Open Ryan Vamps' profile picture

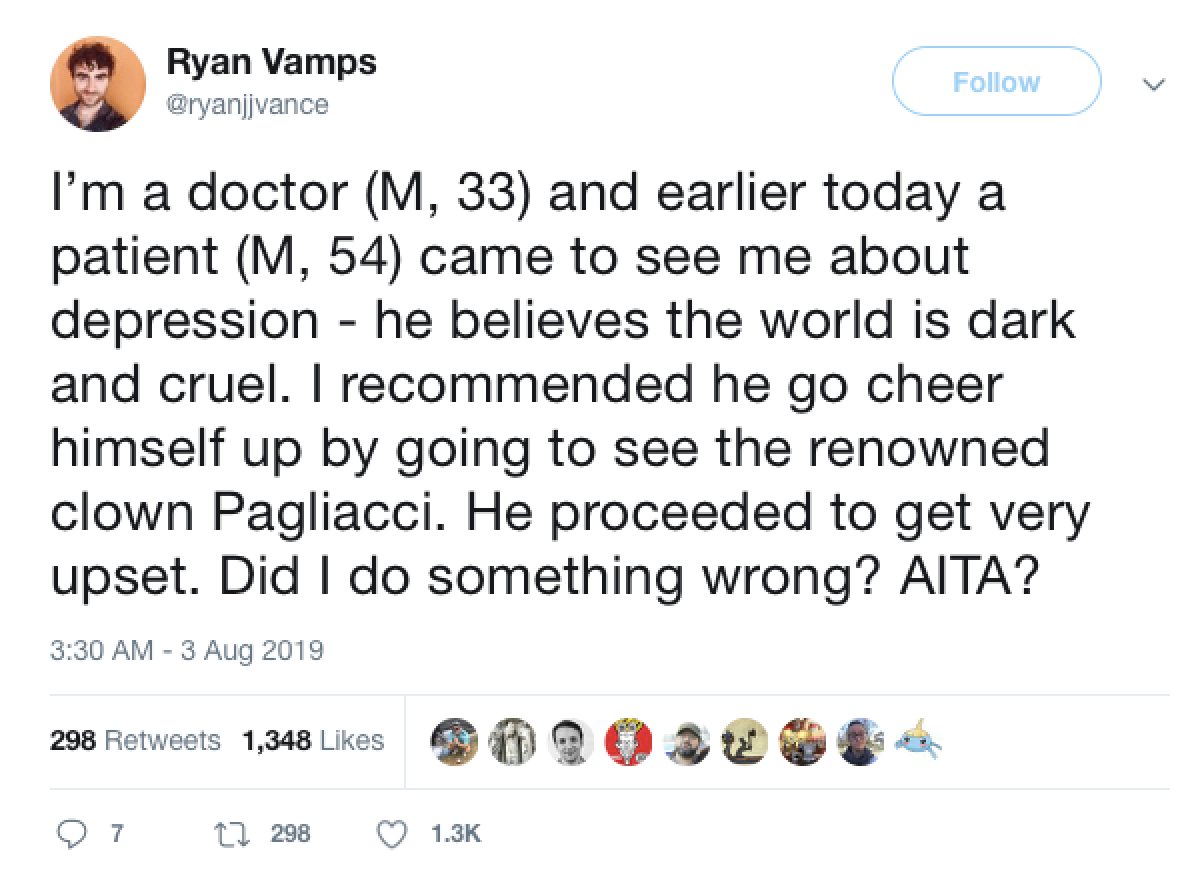pos(97,83)
